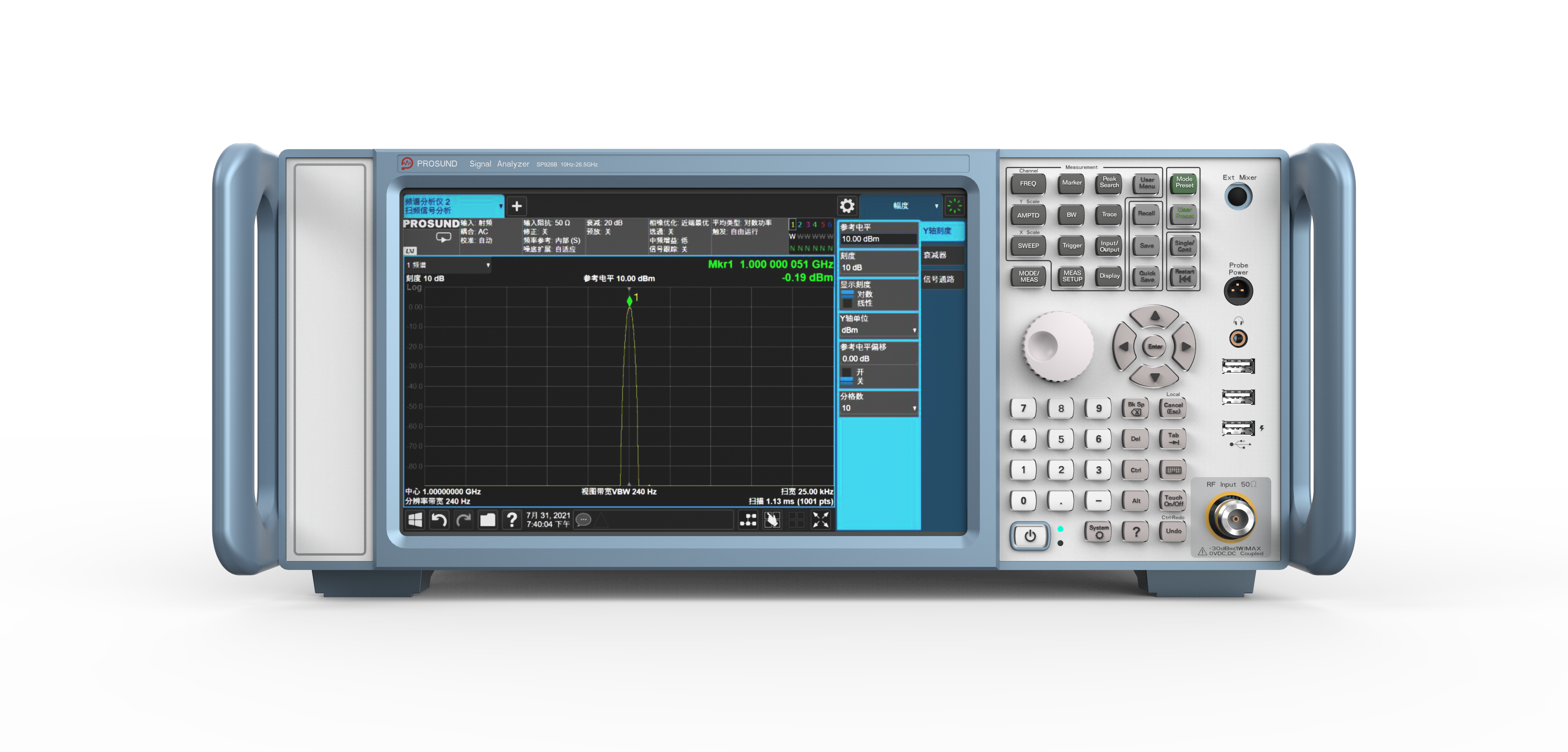Push number key 7 on the keypad
The image size is (1568, 752).
[x=1023, y=408]
